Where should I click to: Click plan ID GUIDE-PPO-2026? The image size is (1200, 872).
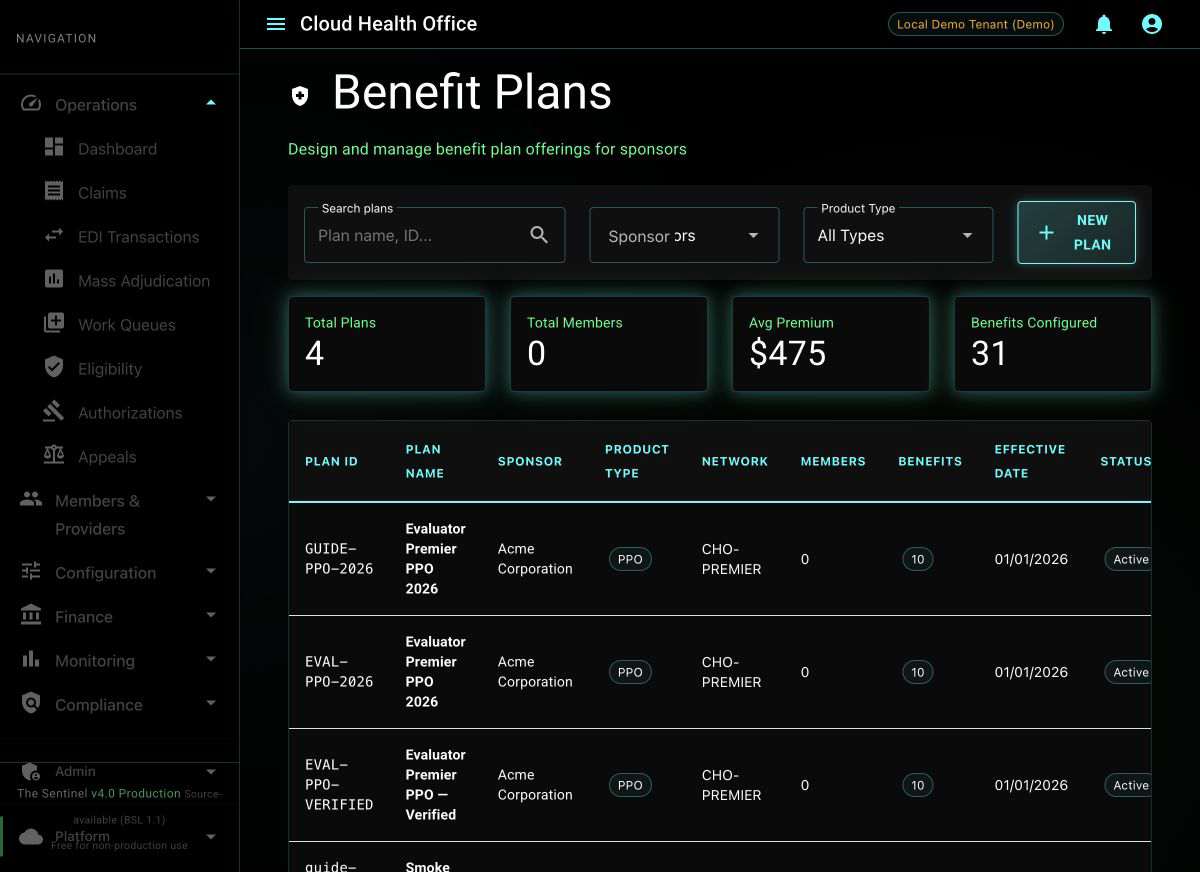click(x=339, y=558)
